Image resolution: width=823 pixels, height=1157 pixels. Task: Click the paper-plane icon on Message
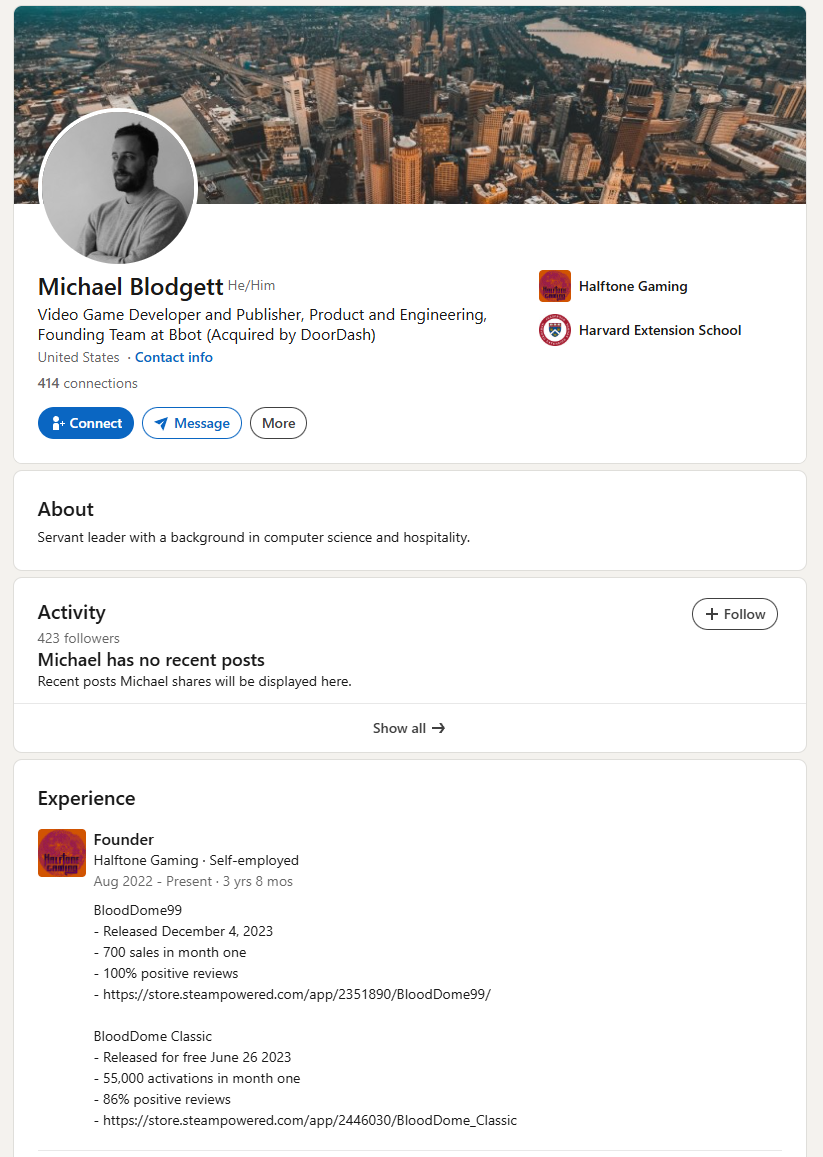point(161,423)
